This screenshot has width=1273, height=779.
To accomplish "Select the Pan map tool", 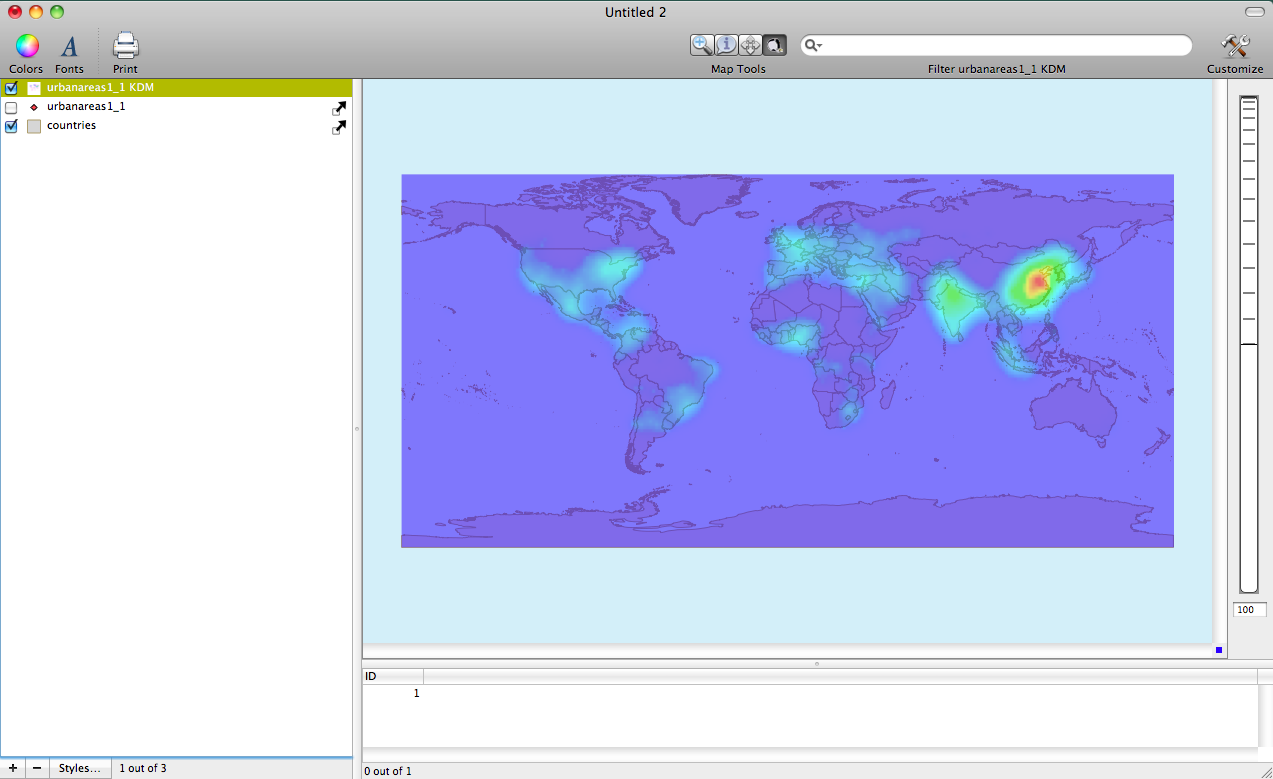I will pos(750,45).
